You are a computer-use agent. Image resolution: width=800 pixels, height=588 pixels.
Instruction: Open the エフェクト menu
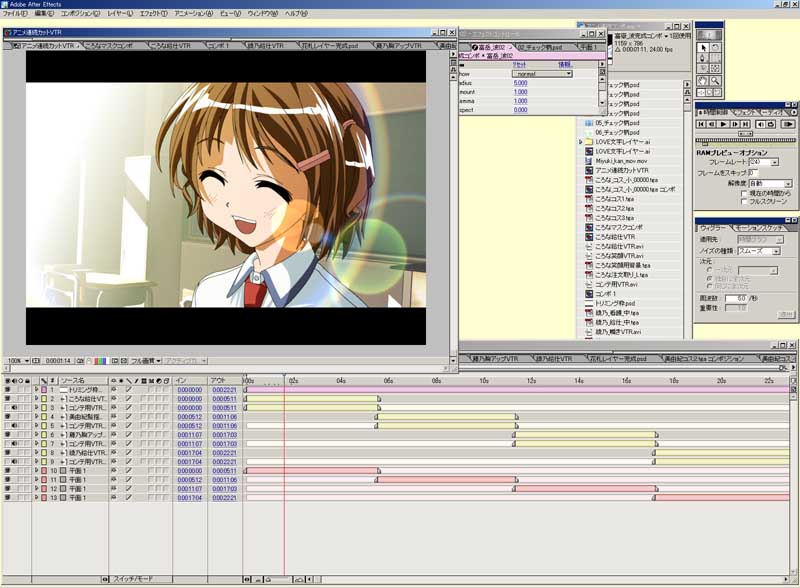tap(154, 13)
